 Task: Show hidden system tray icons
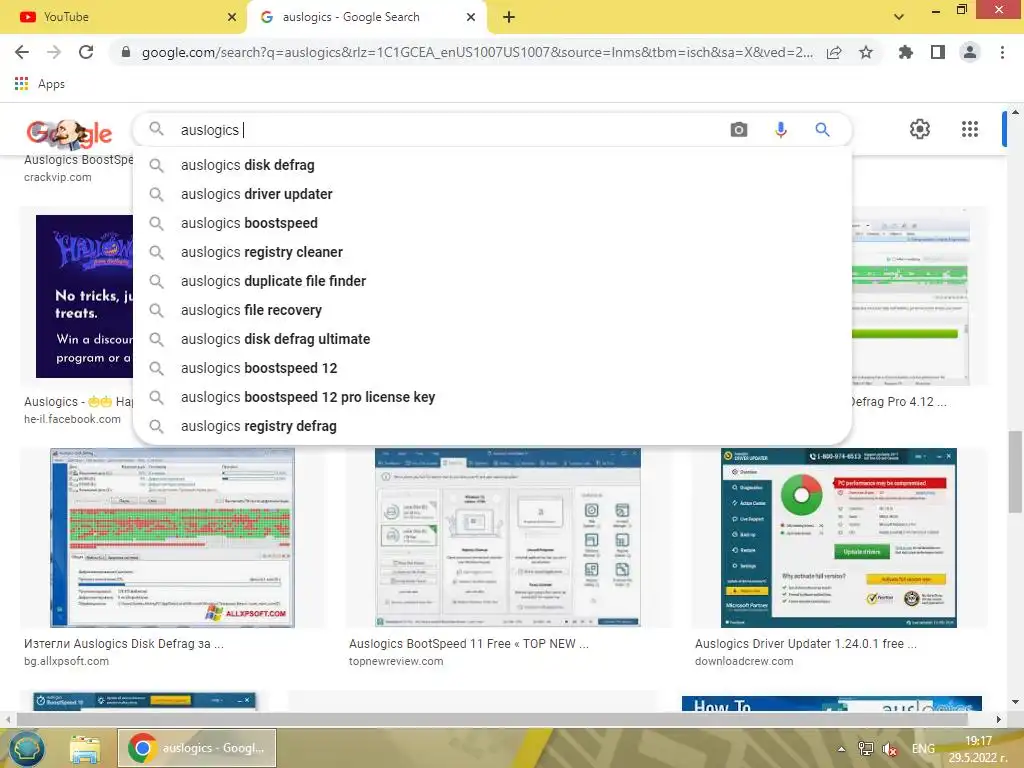tap(842, 749)
